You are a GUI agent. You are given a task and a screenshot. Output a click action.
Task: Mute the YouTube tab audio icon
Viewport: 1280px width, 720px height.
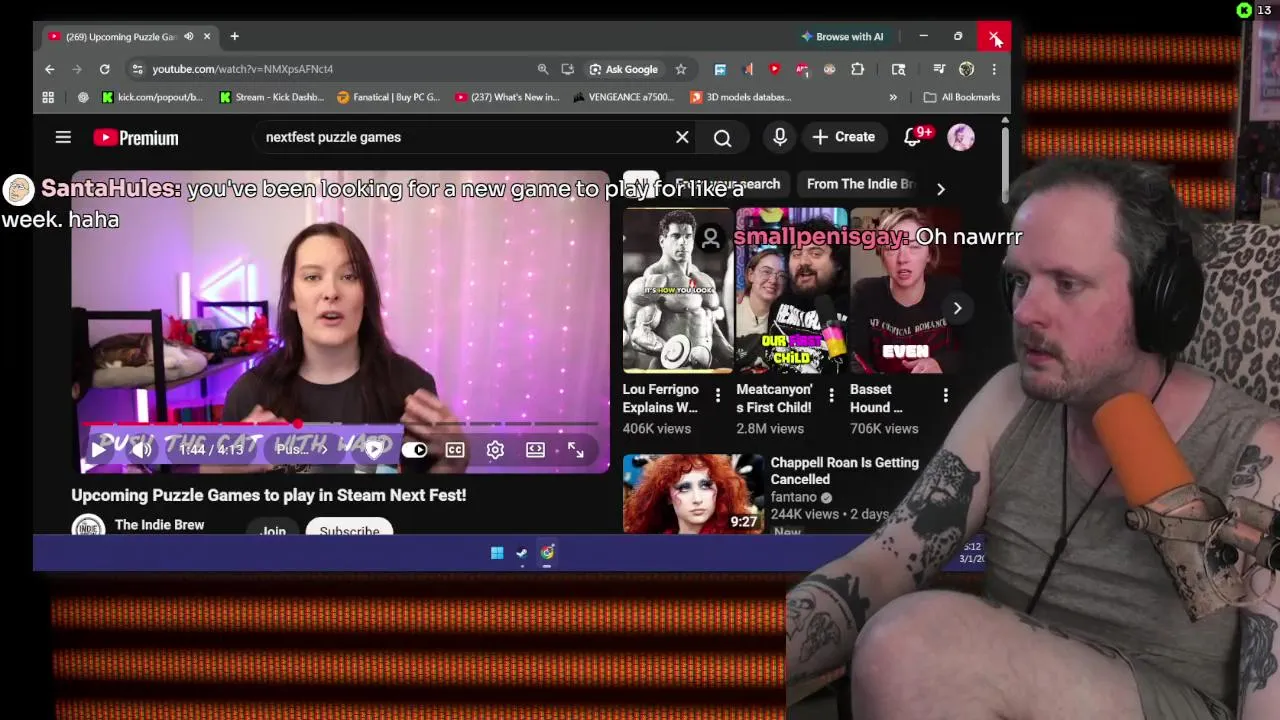(x=188, y=37)
